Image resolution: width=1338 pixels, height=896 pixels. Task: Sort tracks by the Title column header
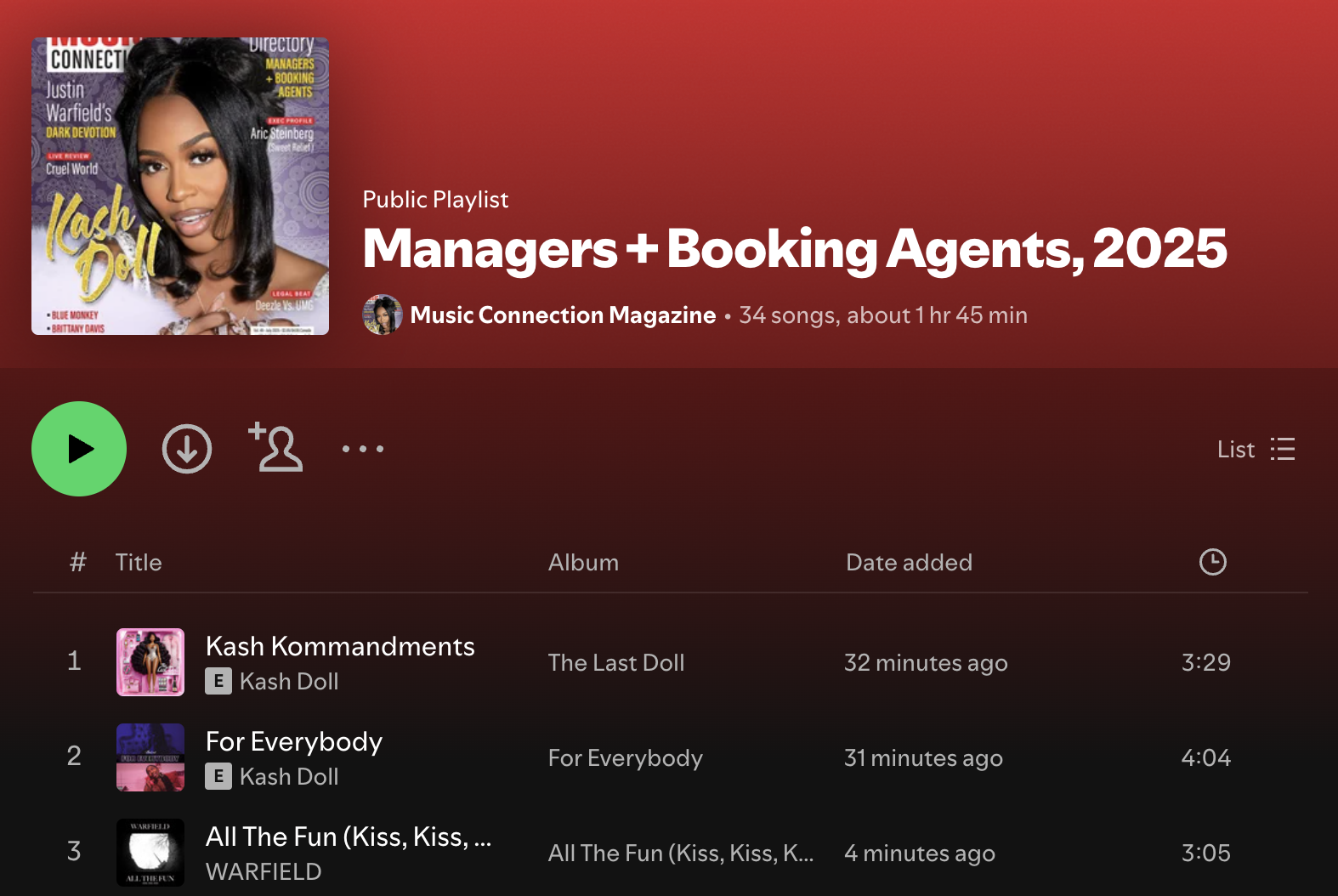coord(139,562)
